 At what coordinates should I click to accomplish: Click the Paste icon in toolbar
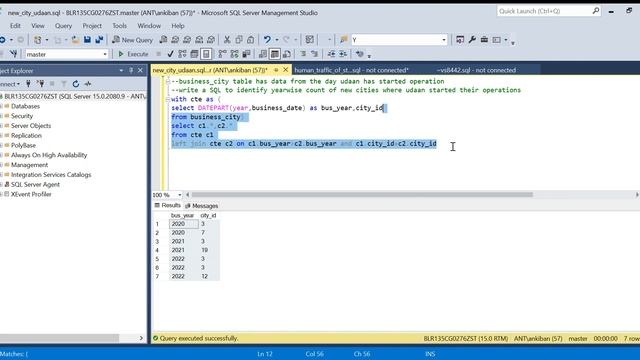251,40
